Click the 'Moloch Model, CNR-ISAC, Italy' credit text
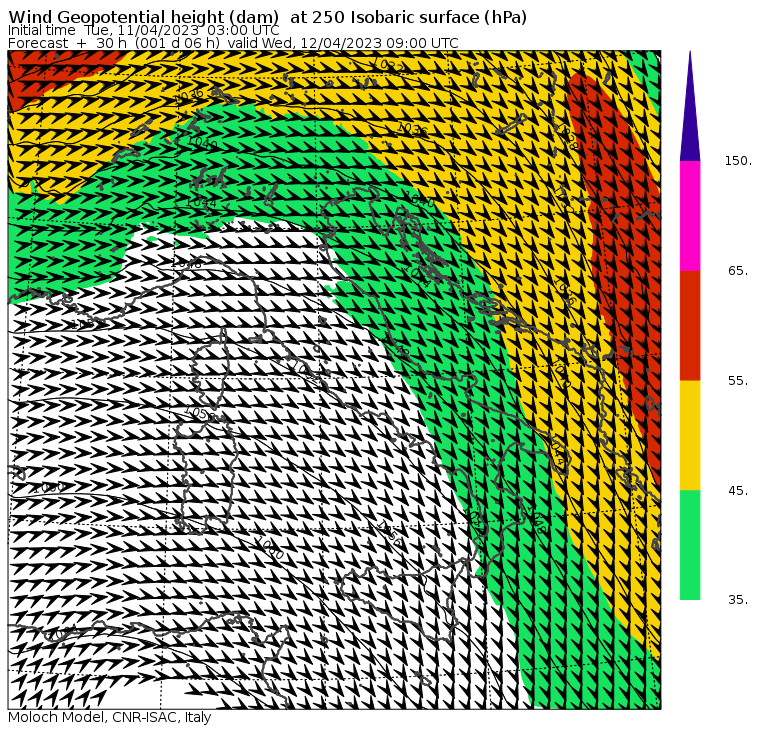 [x=110, y=717]
